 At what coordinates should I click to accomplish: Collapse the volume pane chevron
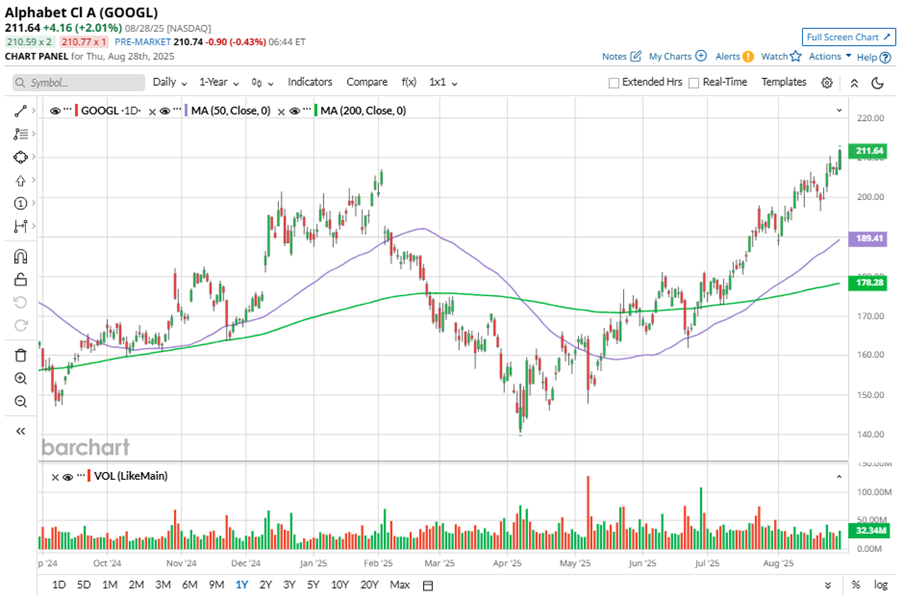838,476
